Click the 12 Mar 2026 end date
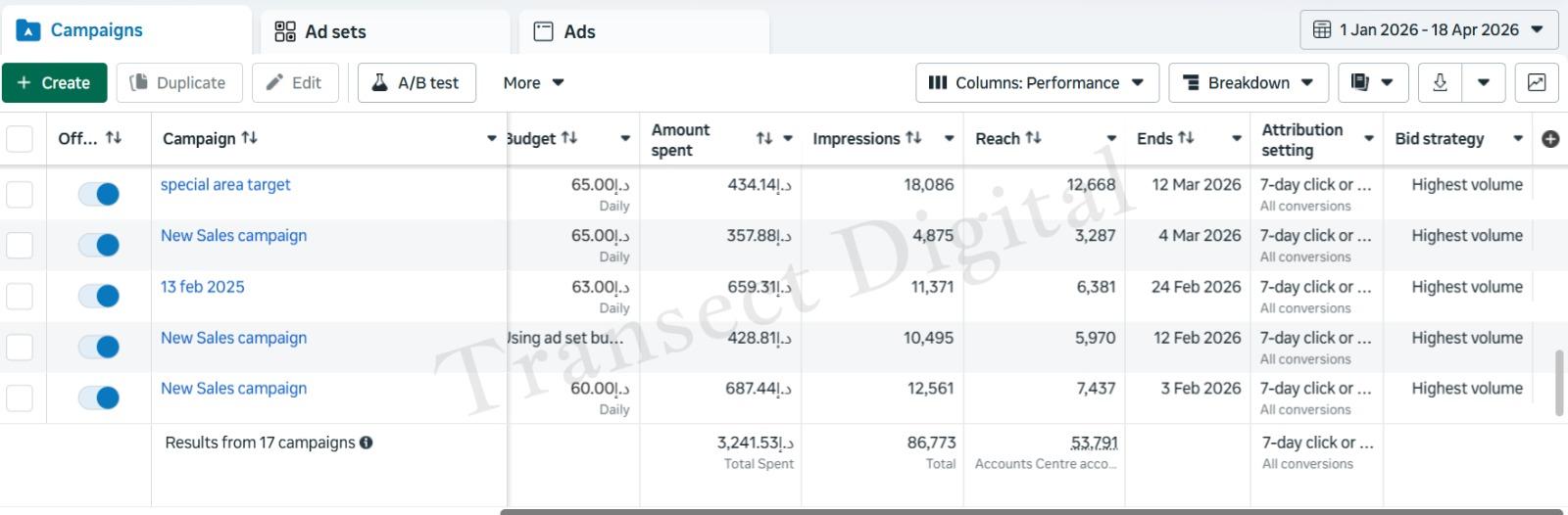The height and width of the screenshot is (515, 1568). [1197, 185]
